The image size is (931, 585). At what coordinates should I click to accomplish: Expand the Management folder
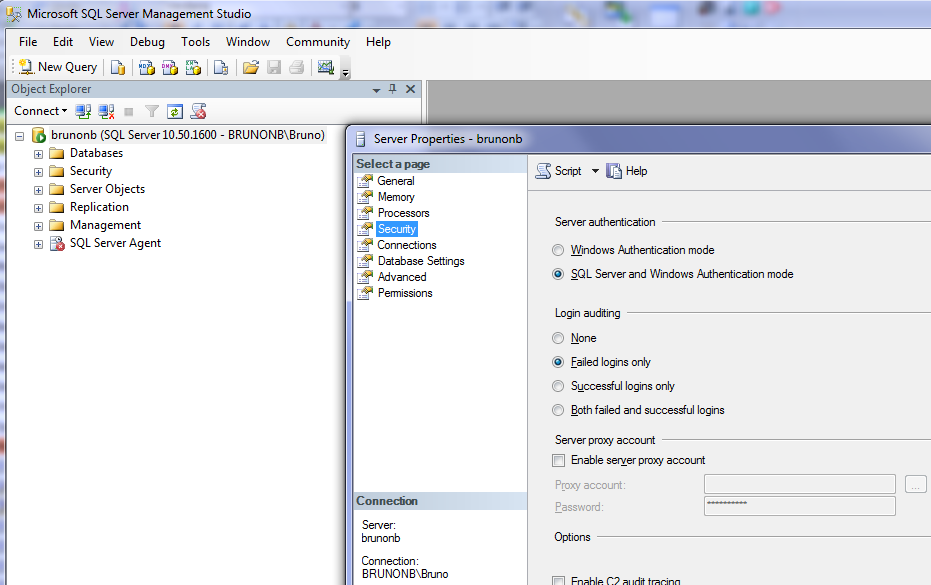click(x=38, y=226)
